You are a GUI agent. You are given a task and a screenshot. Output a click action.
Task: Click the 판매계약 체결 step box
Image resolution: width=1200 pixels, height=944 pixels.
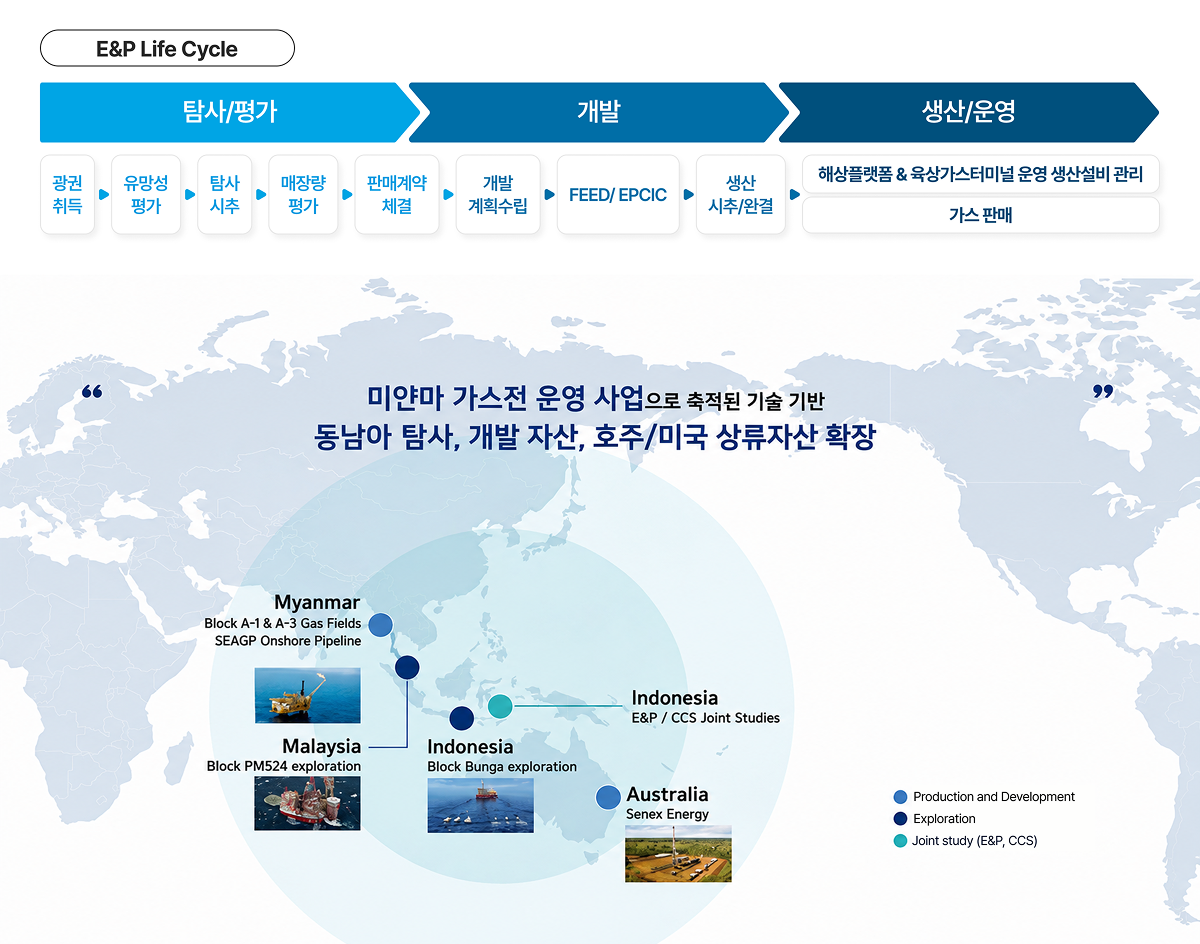click(397, 194)
